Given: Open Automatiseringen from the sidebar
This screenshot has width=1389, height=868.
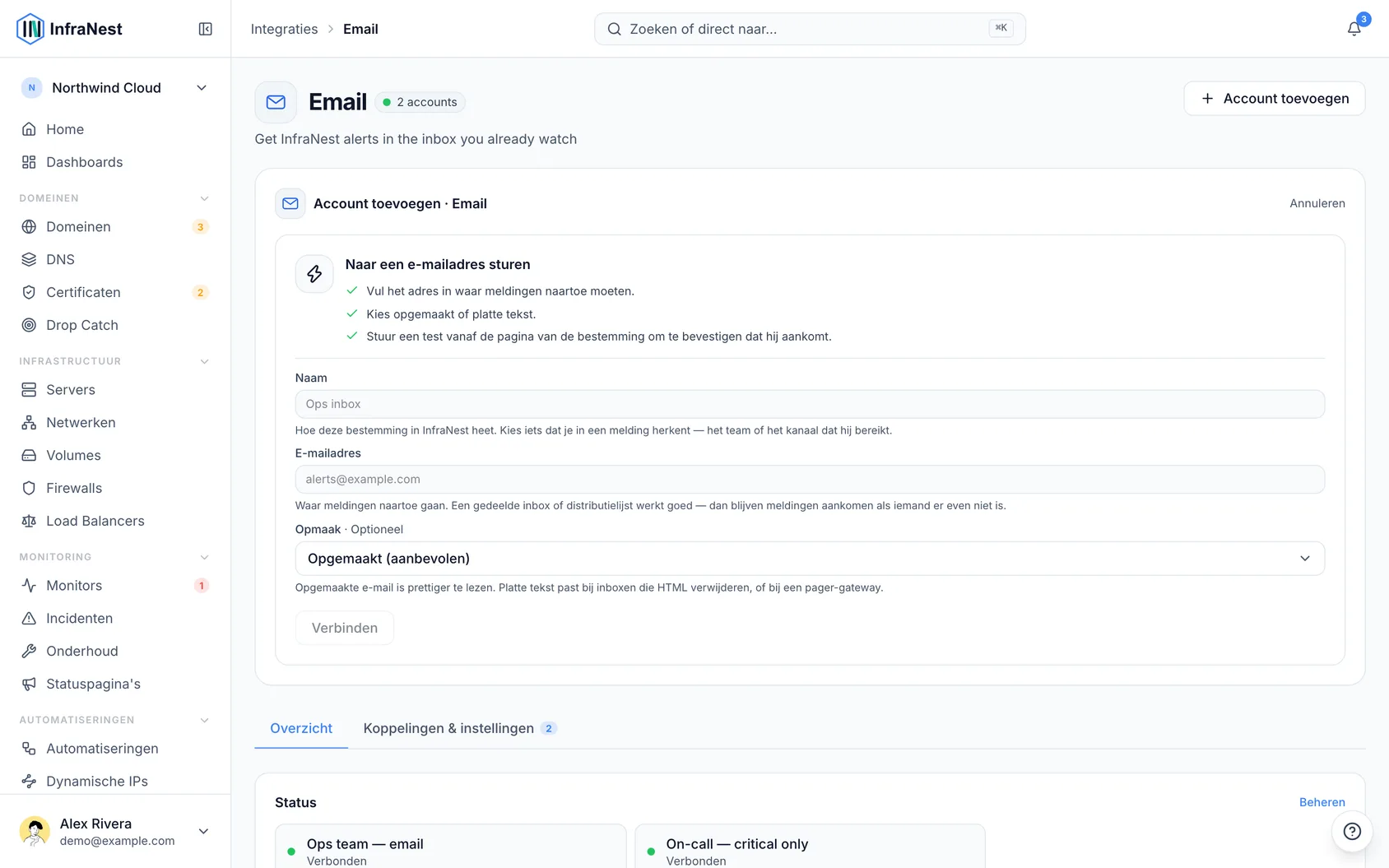Looking at the screenshot, I should click(x=115, y=748).
